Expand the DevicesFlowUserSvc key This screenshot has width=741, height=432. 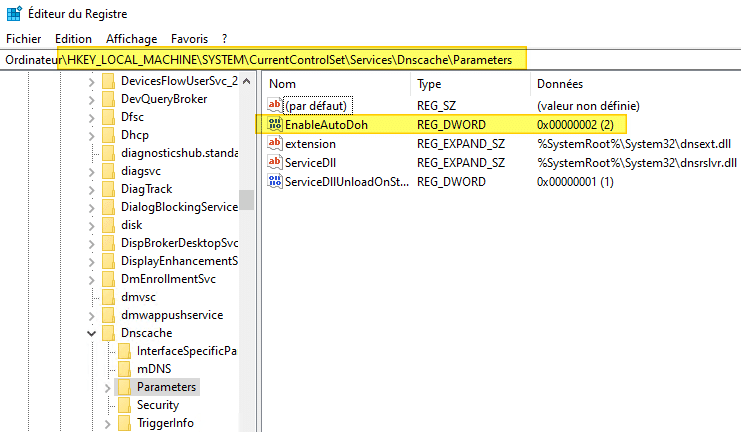point(92,82)
